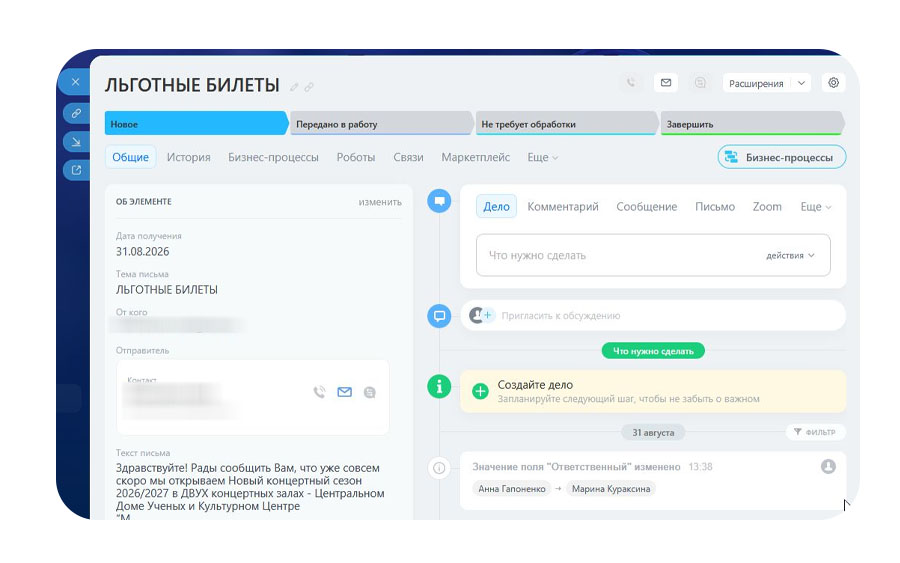The height and width of the screenshot is (563, 900).
Task: Expand the Расширения dropdown arrow
Action: (801, 83)
